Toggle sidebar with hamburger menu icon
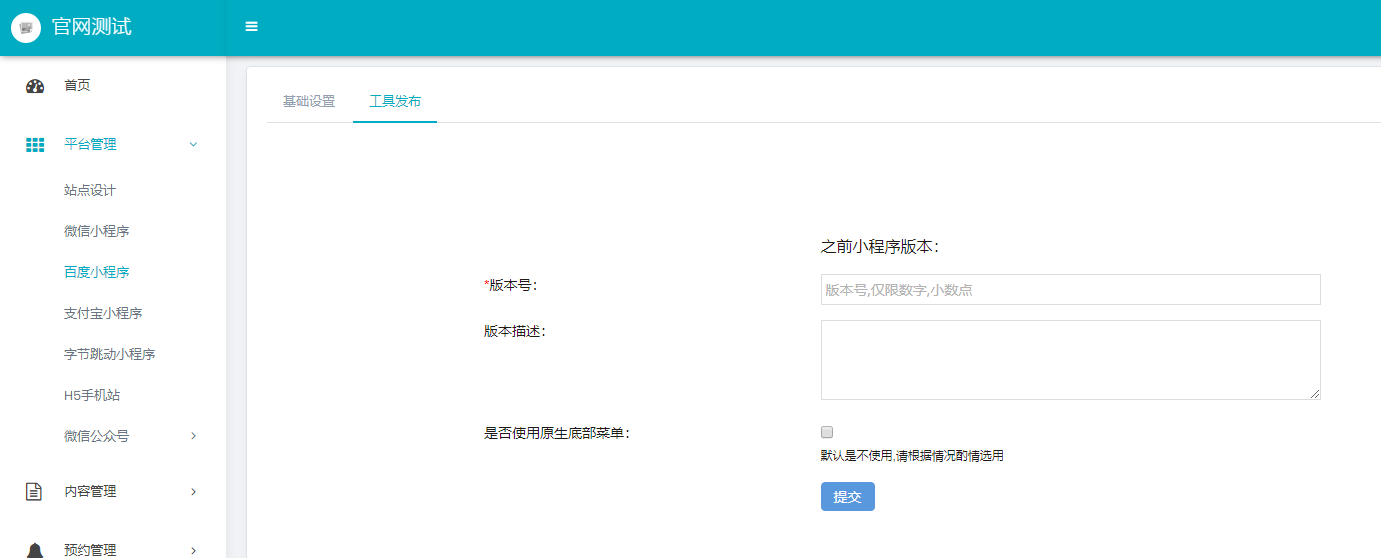1381x558 pixels. coord(252,27)
